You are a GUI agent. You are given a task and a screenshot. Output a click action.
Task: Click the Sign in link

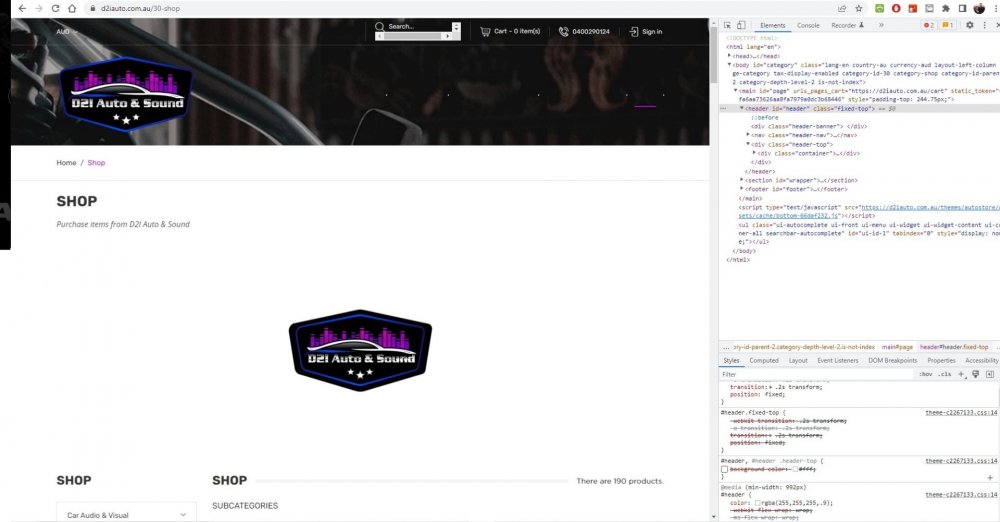pyautogui.click(x=652, y=31)
